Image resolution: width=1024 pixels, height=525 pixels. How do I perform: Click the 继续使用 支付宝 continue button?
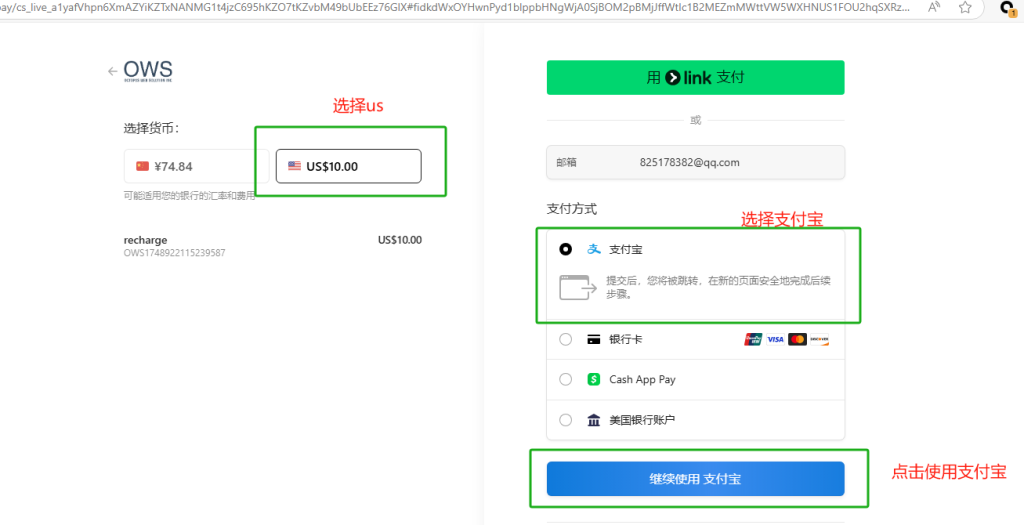pos(696,479)
